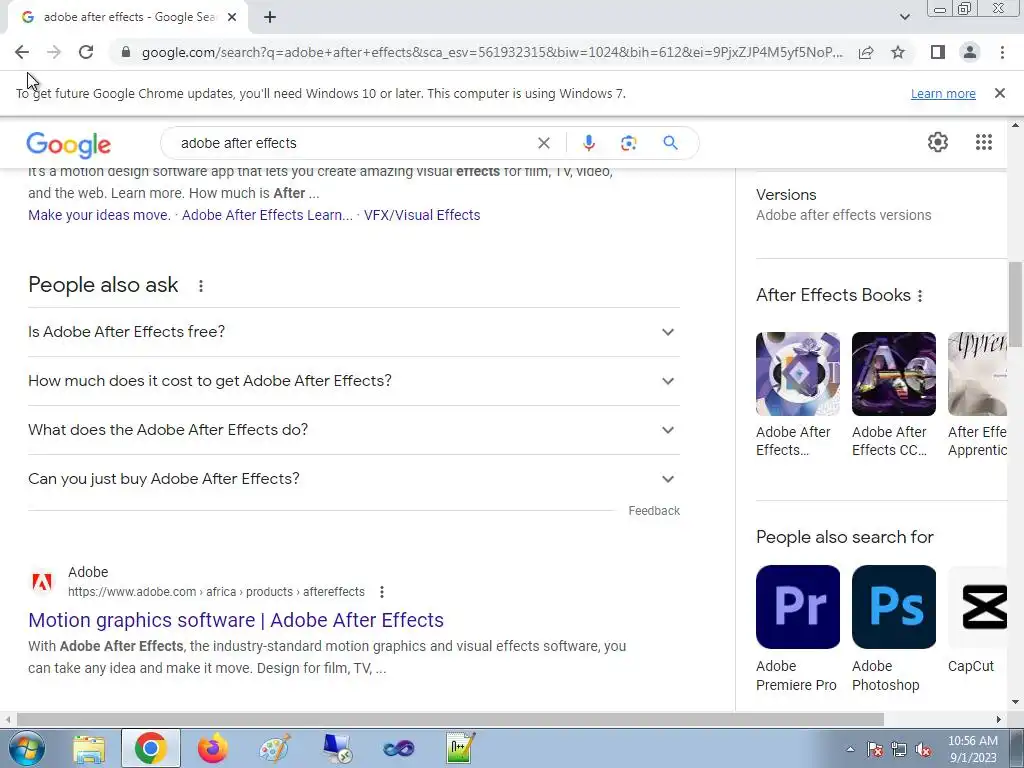This screenshot has width=1024, height=768.
Task: Search by image with Lens icon
Action: coord(628,143)
